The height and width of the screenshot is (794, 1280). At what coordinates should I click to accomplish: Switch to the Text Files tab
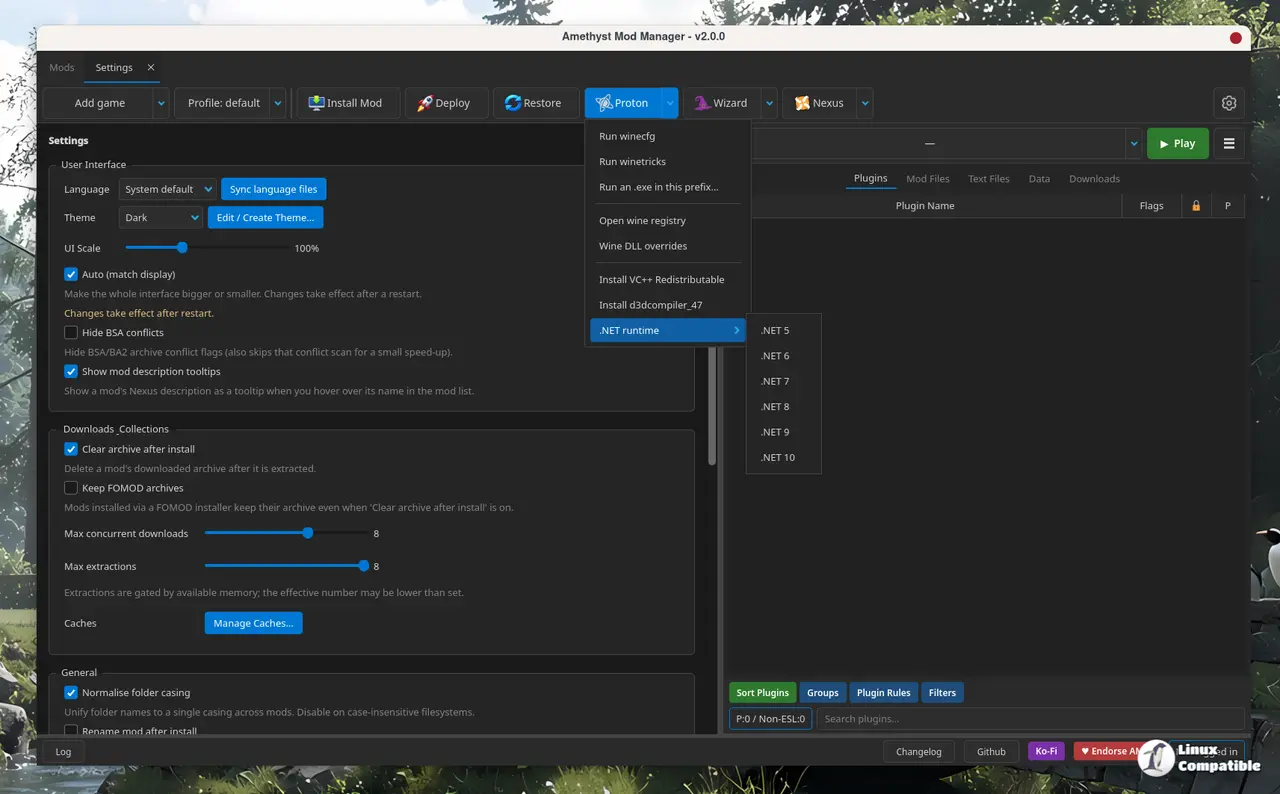point(989,179)
